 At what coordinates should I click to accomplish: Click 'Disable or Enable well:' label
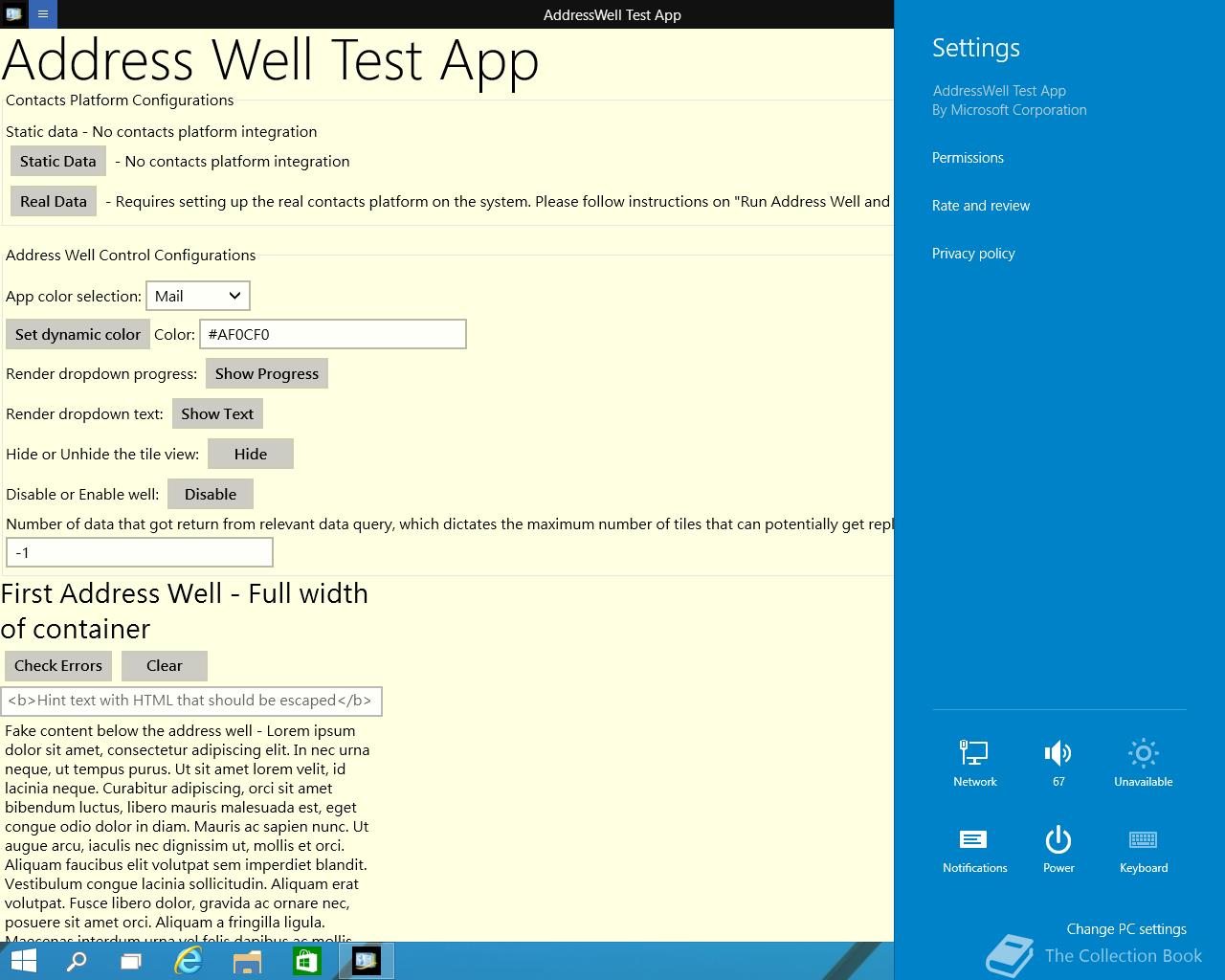[82, 495]
